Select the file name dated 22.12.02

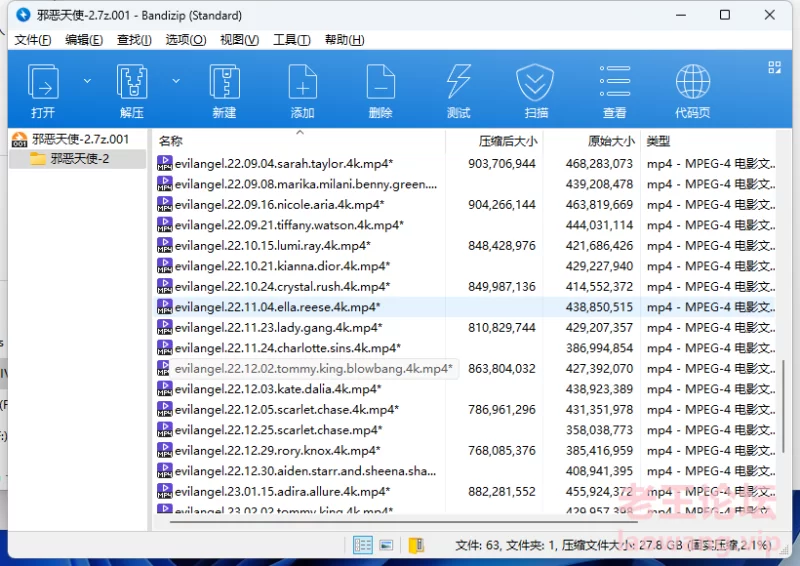pyautogui.click(x=313, y=368)
